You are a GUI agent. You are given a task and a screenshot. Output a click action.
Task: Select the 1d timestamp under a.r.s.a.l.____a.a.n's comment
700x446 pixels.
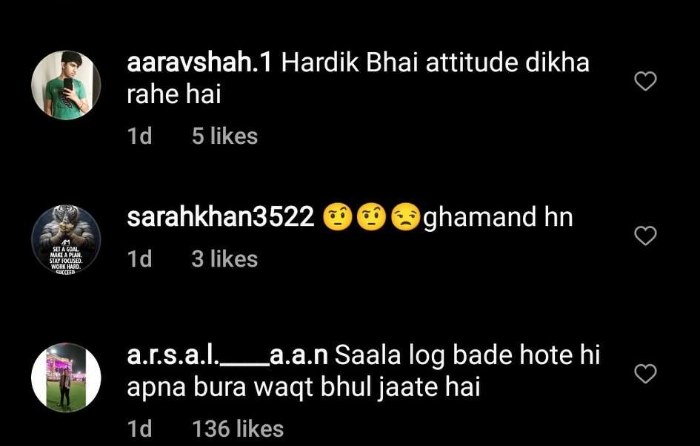[x=140, y=429]
